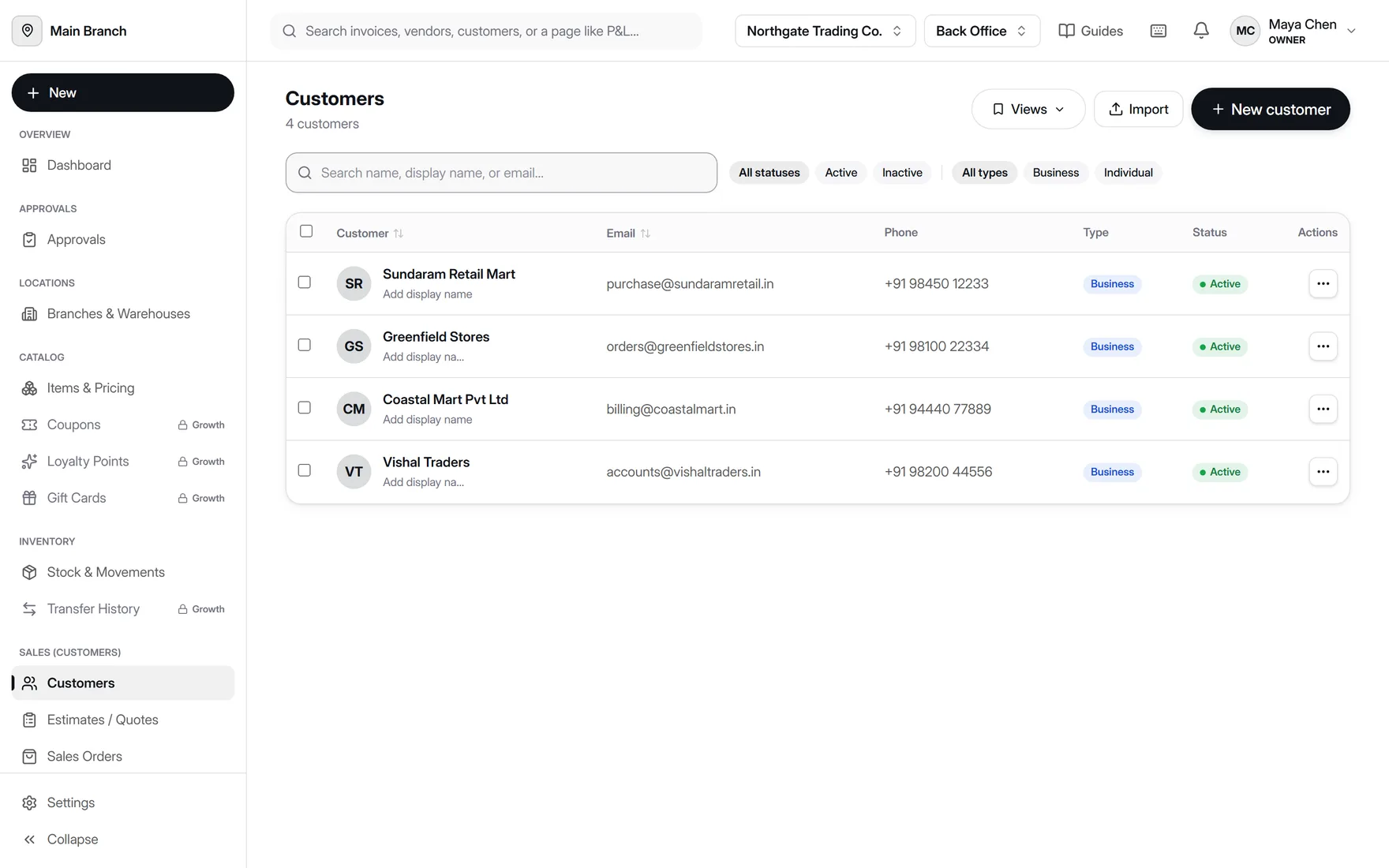Click the Customers people icon in sidebar

coord(29,683)
